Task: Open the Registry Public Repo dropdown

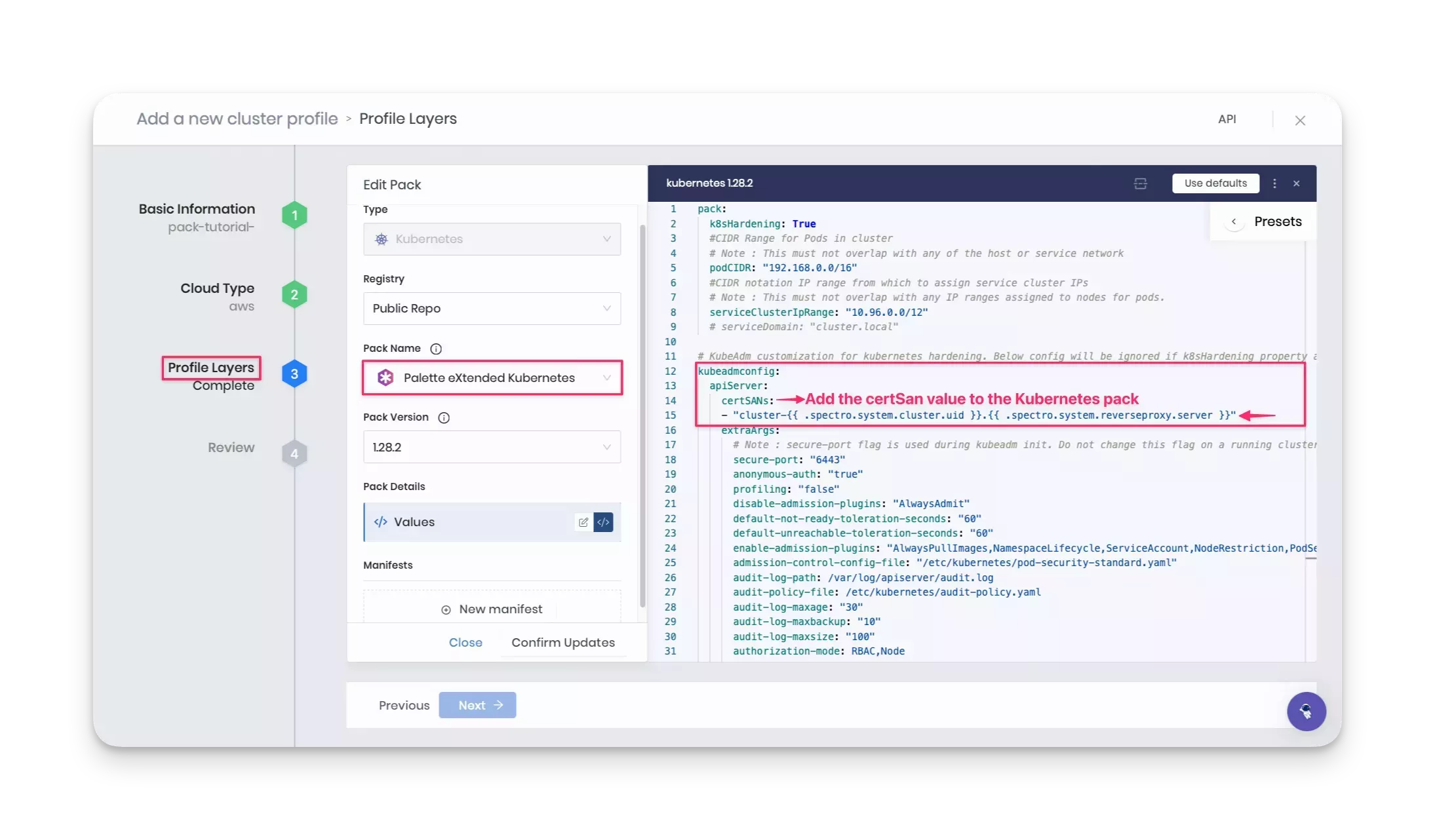Action: (x=492, y=309)
